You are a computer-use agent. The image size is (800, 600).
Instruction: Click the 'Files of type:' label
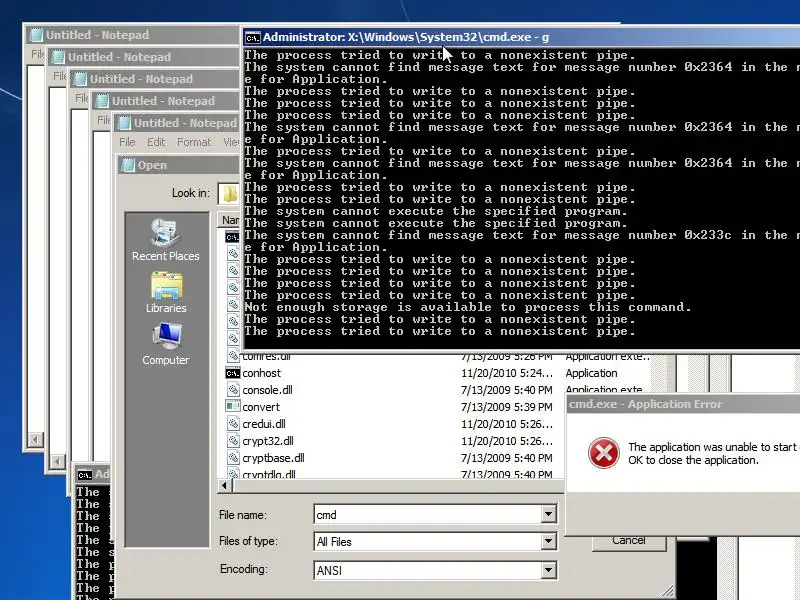click(x=248, y=541)
